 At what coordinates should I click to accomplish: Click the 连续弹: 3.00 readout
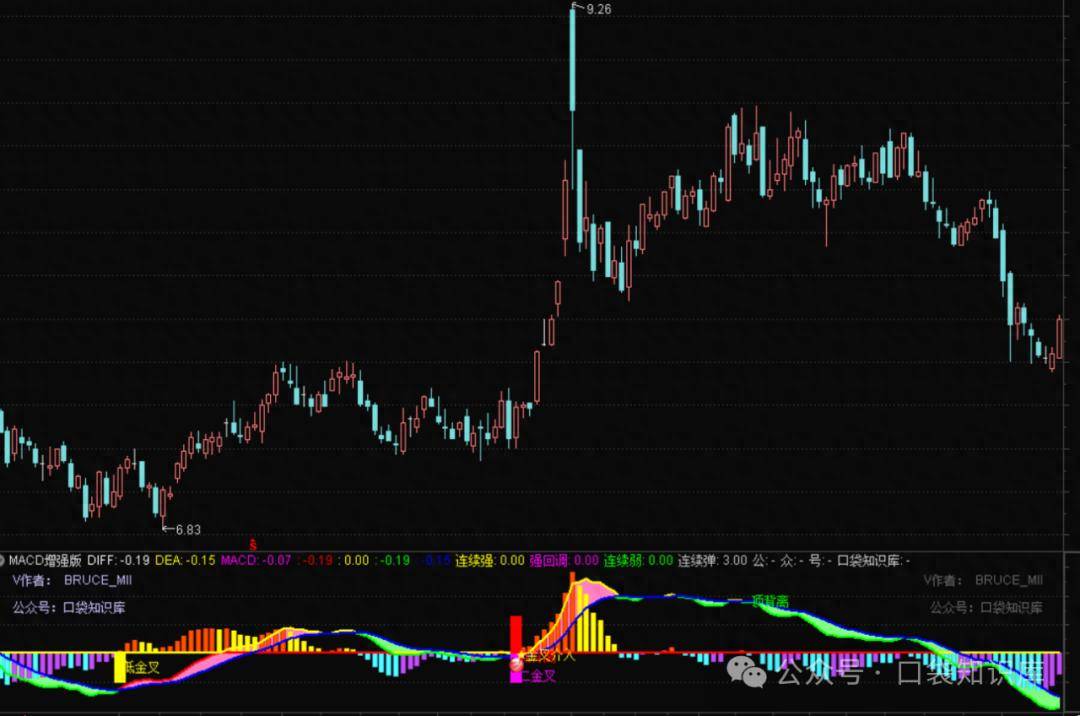point(713,560)
